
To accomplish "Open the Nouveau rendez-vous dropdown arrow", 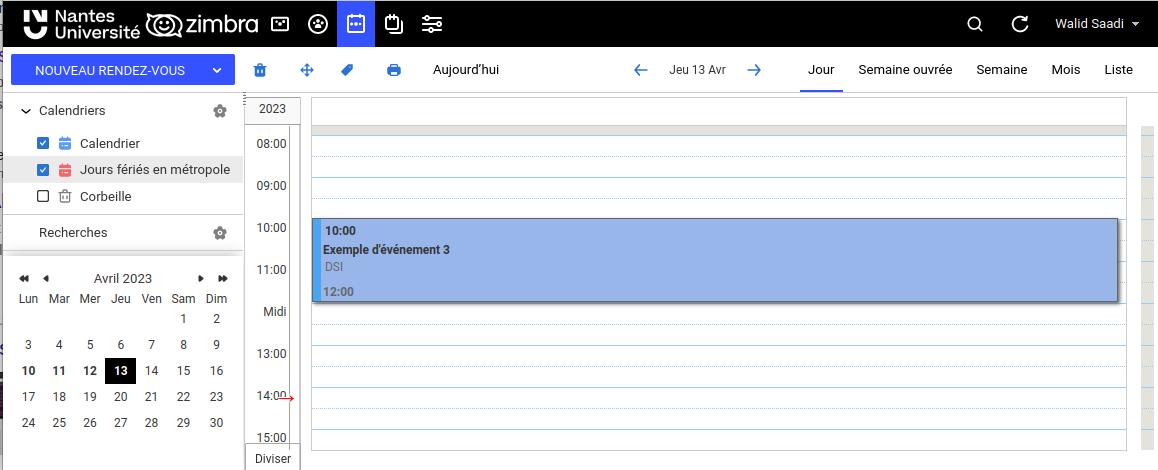I will [217, 70].
